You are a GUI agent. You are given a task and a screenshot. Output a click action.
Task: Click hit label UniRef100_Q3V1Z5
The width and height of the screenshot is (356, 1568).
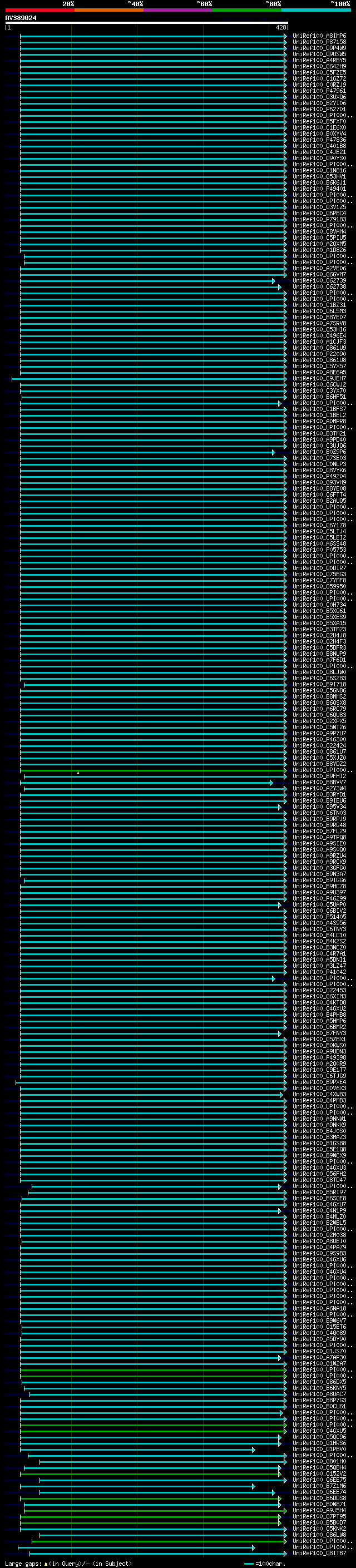click(319, 207)
